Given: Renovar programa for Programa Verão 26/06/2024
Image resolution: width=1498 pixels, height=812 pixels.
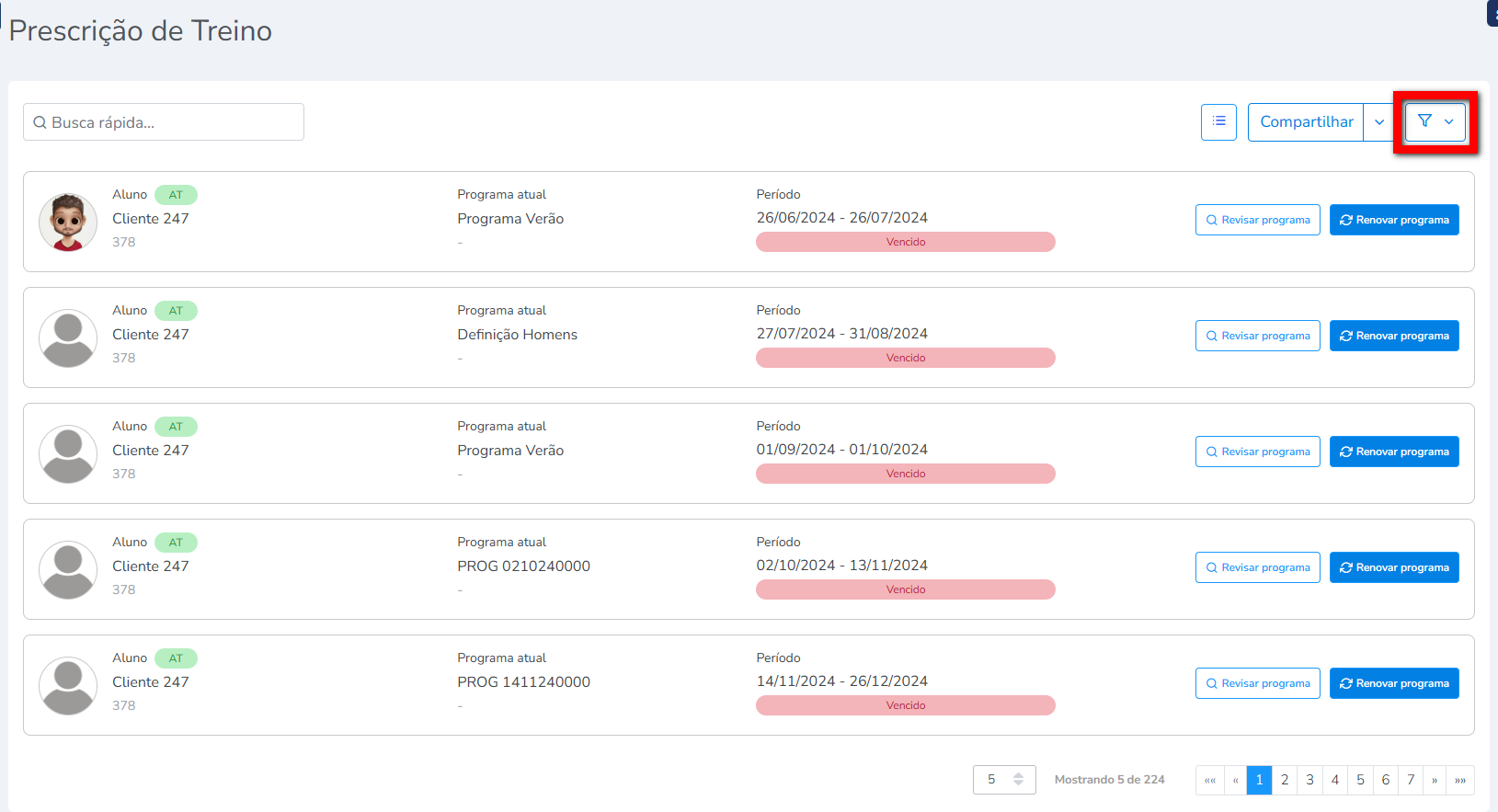Looking at the screenshot, I should pos(1394,220).
